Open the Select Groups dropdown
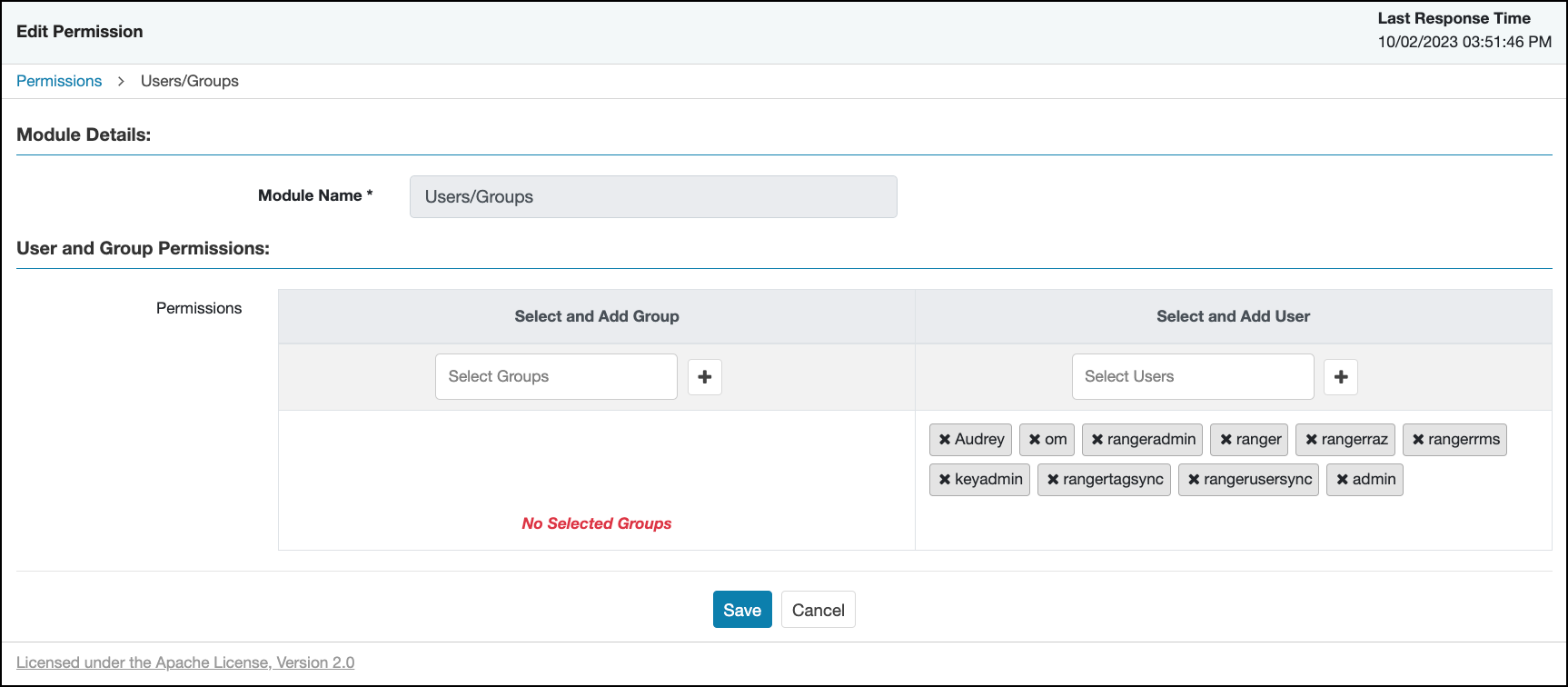The width and height of the screenshot is (1568, 687). 556,377
